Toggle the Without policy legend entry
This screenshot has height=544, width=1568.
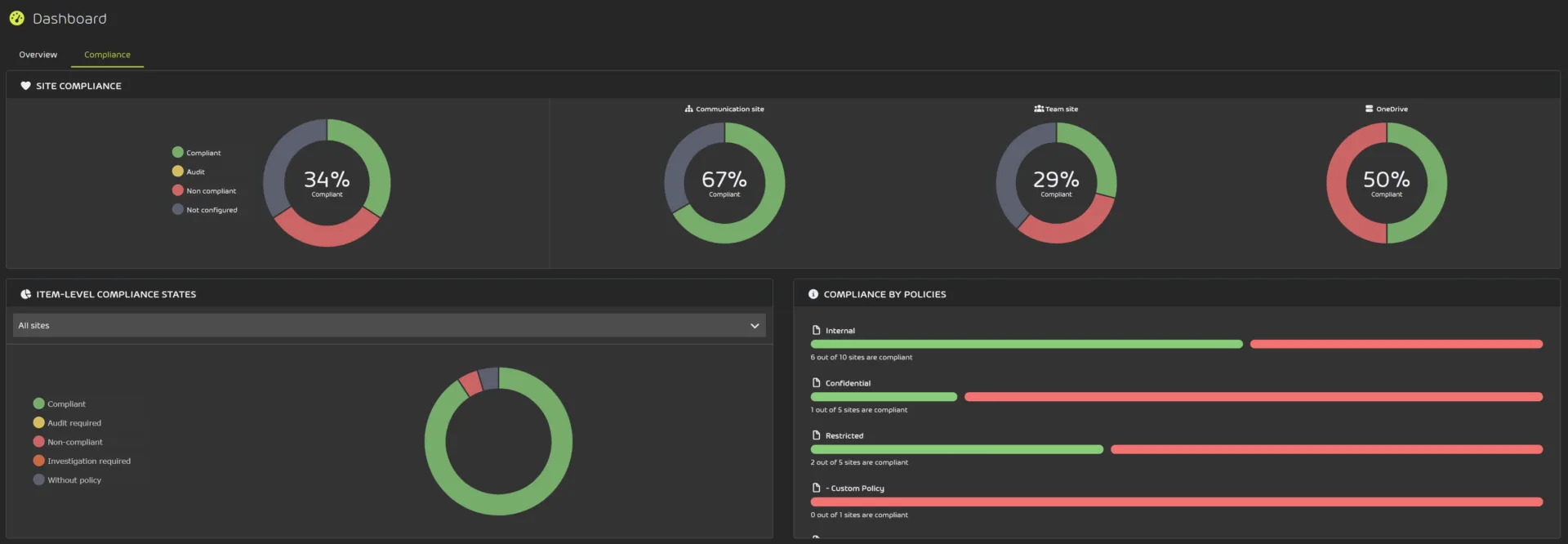[67, 480]
